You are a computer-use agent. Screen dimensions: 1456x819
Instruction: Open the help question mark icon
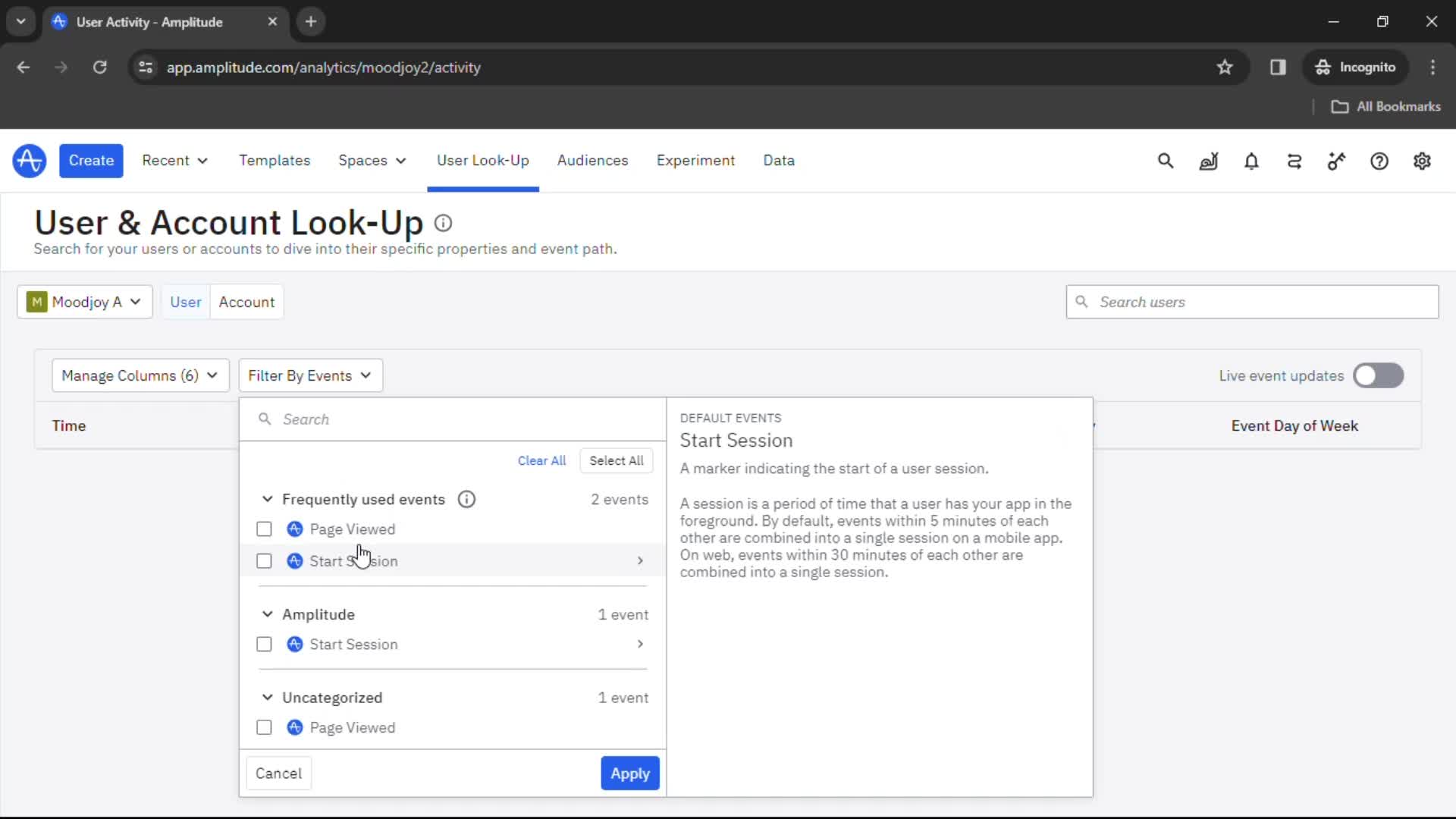pos(1379,161)
